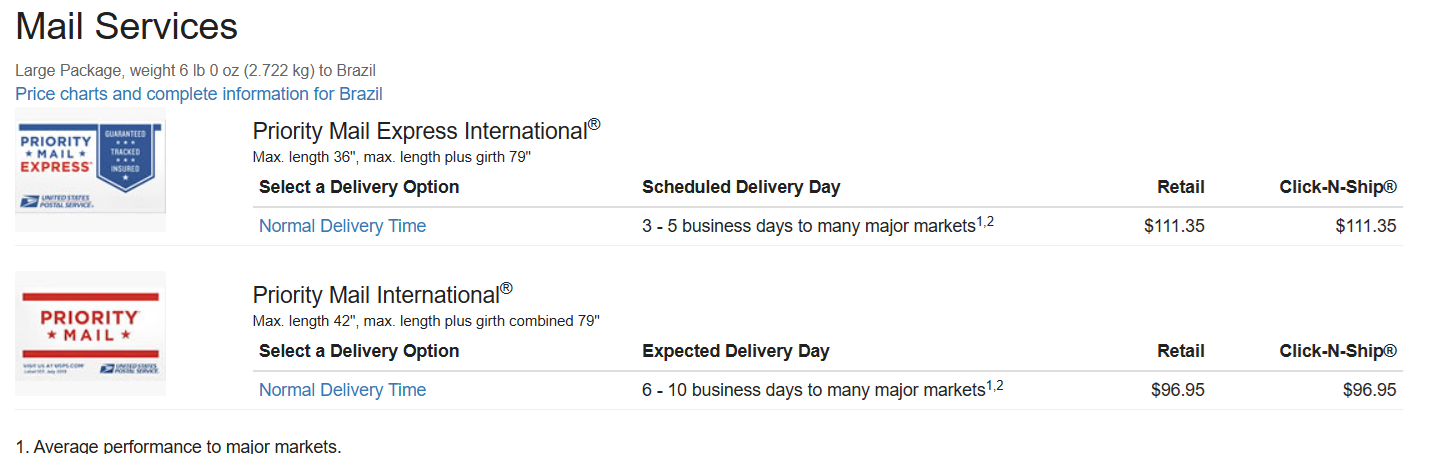Click the $96.95 Click-N-Ship price
This screenshot has width=1452, height=454.
tap(1370, 390)
